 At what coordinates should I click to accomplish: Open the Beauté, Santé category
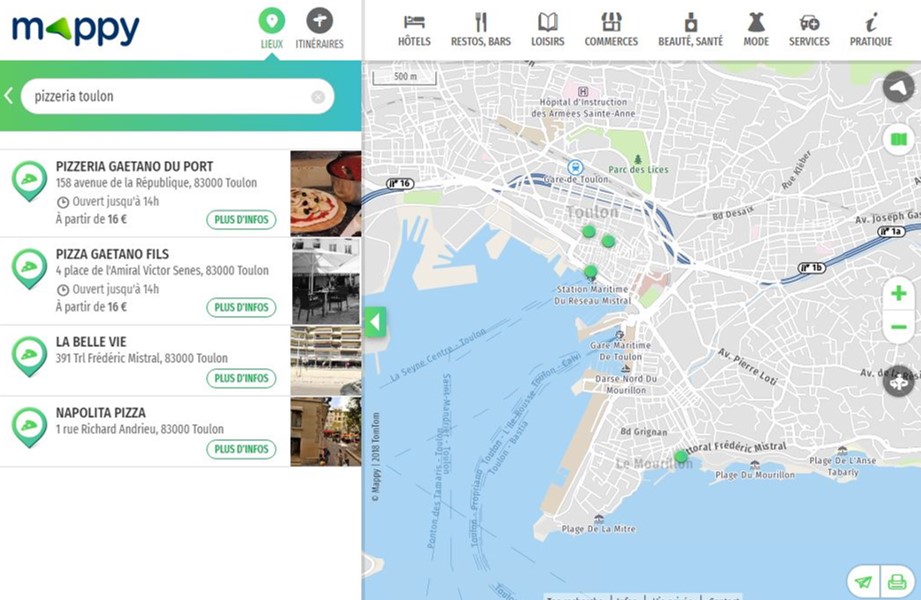691,30
